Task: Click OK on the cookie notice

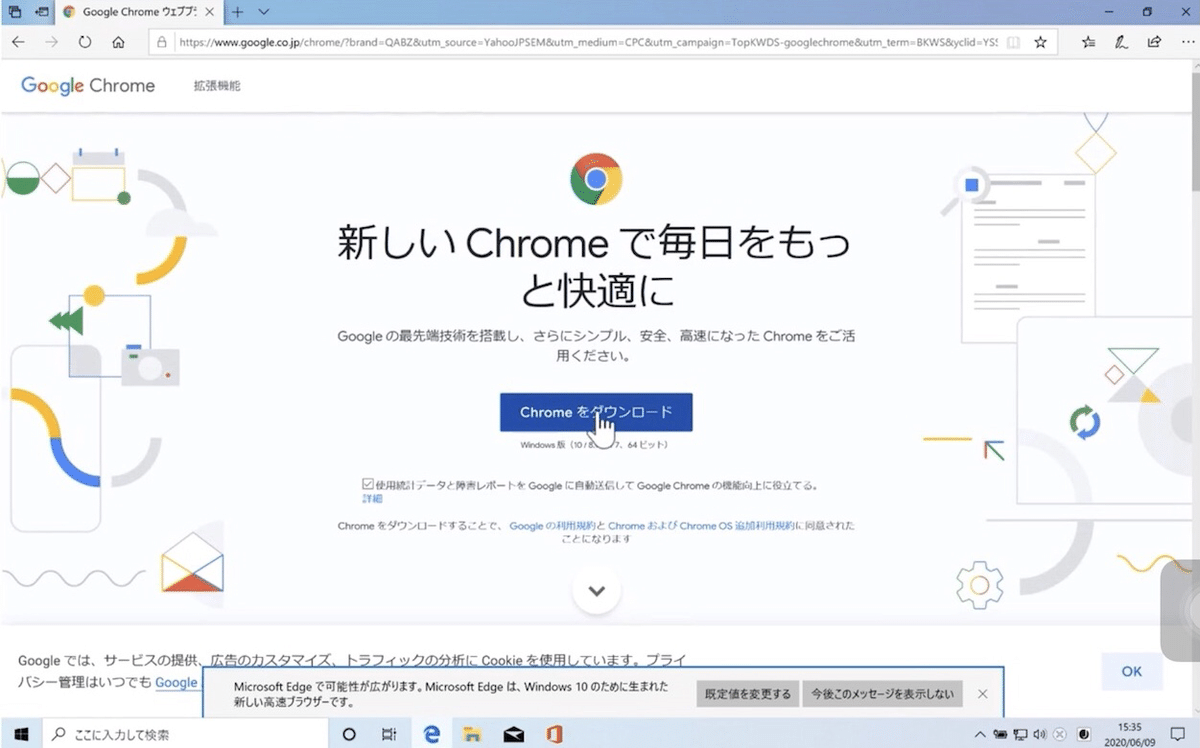Action: [x=1132, y=671]
